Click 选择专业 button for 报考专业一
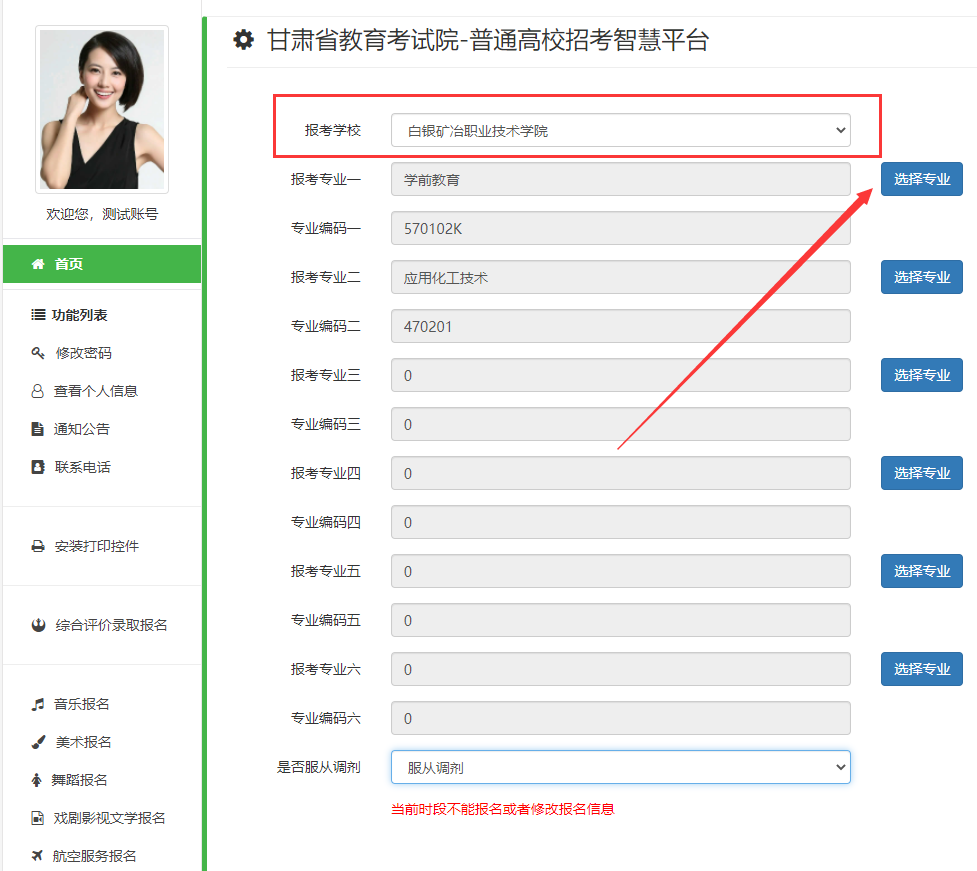 point(921,179)
